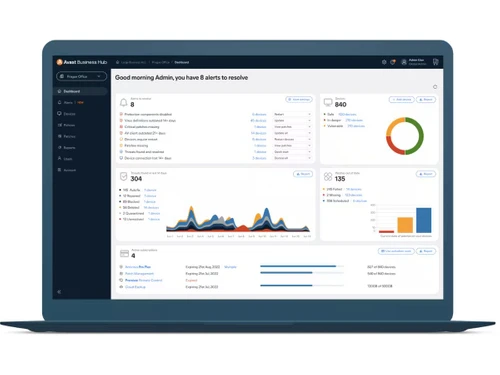Image resolution: width=500 pixels, height=375 pixels.
Task: Click the Device connection lost alert icon
Action: pyautogui.click(x=121, y=158)
